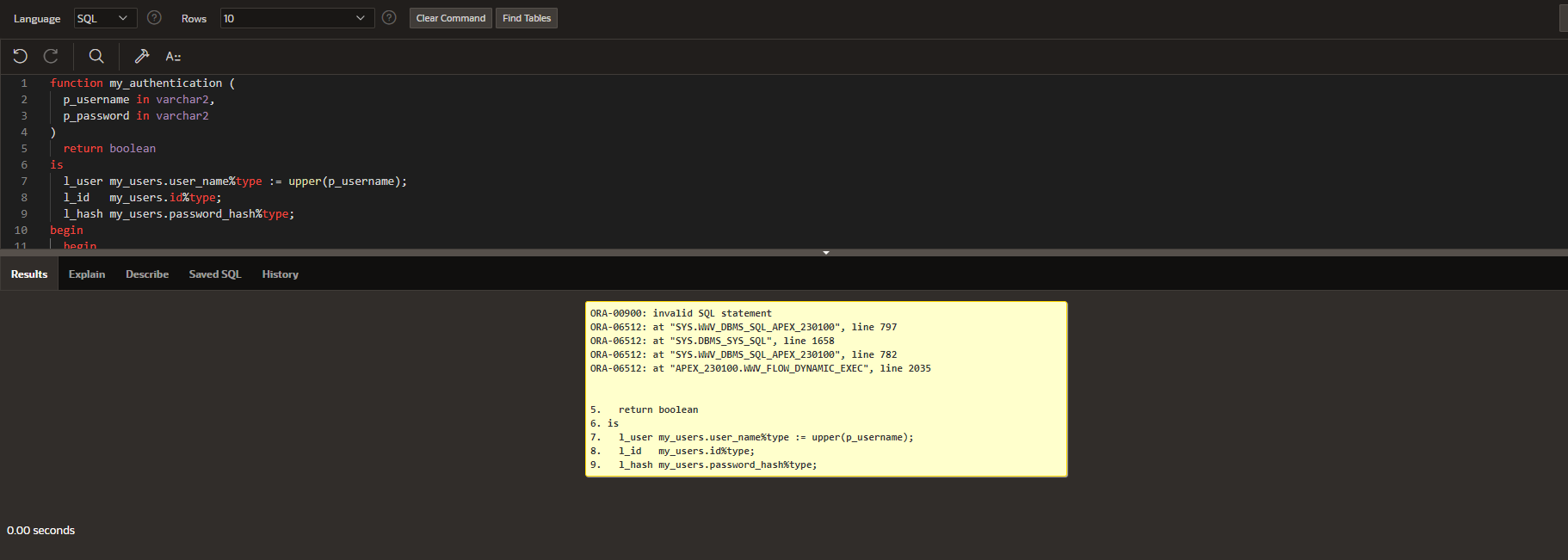
Task: Click editor line 8 declaring l_id
Action: (142, 198)
